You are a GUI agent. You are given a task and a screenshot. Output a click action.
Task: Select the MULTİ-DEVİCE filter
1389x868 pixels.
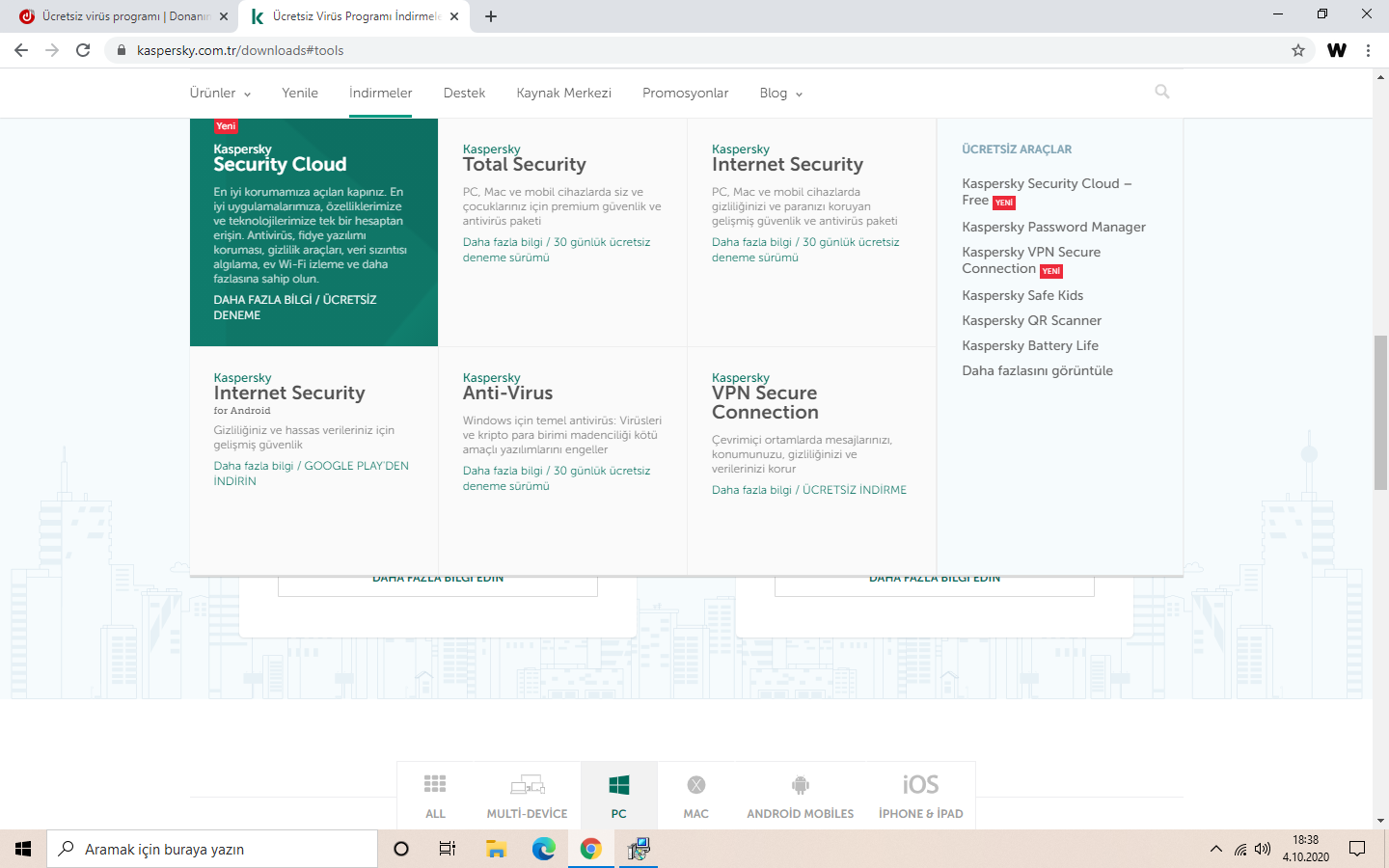[527, 796]
